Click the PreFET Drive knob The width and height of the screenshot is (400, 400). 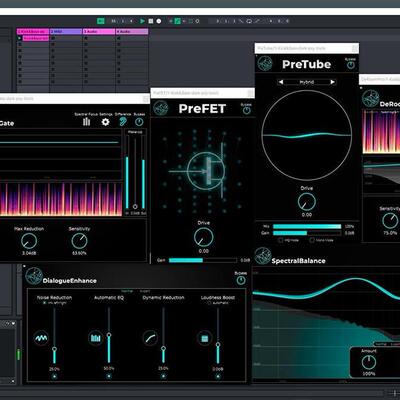204,237
